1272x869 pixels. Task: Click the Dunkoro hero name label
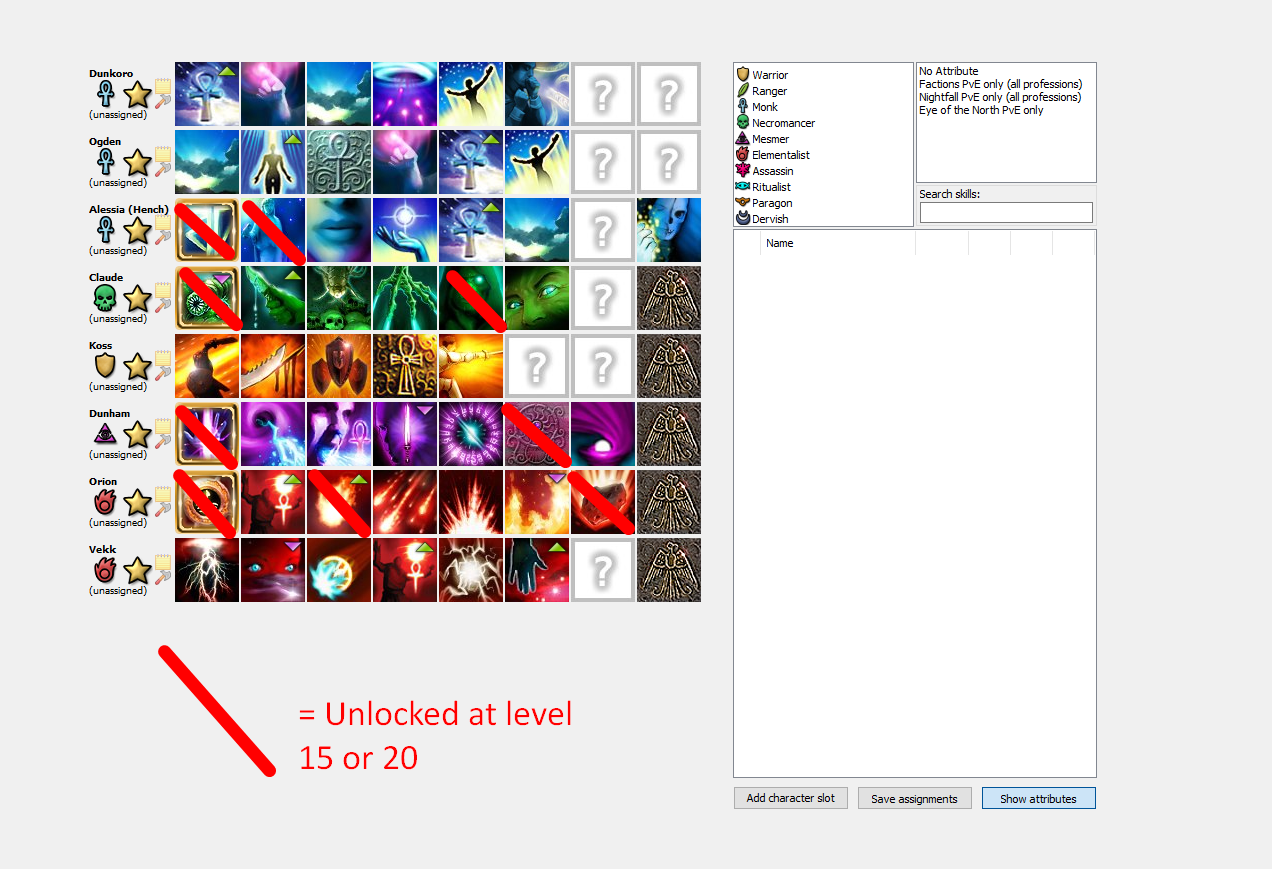(x=111, y=74)
